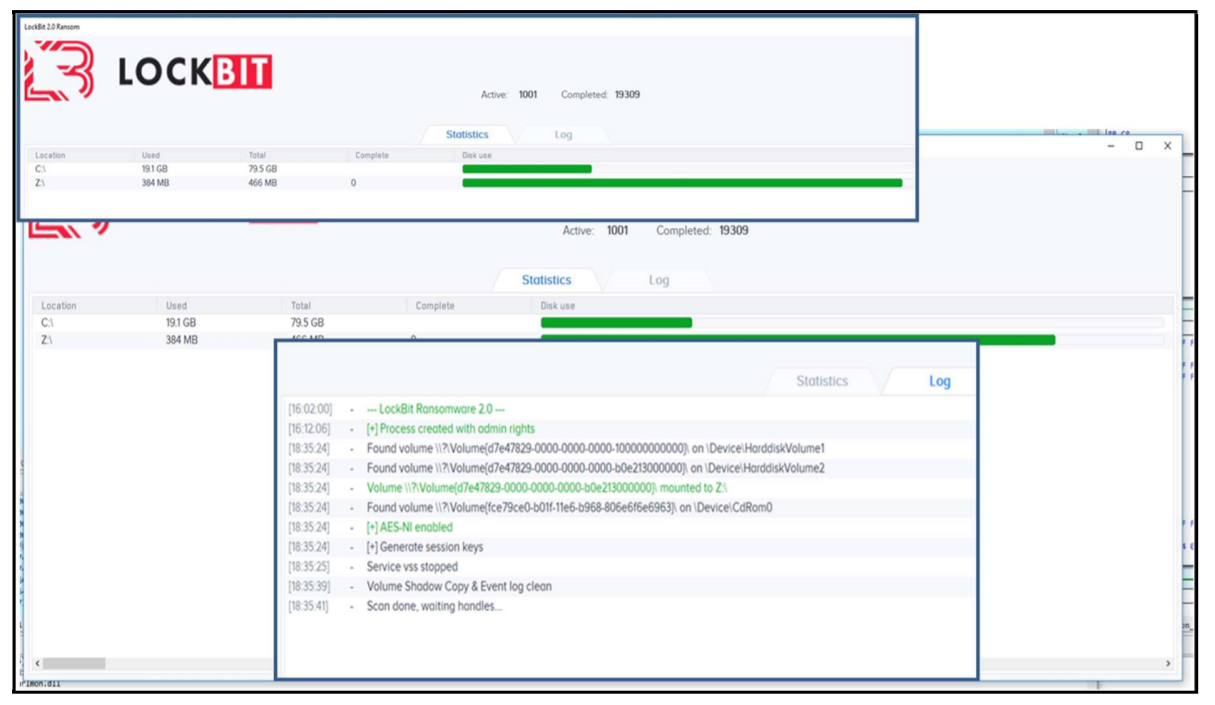
Task: Click the LOCKBIT wordmark in the header
Action: [x=195, y=72]
